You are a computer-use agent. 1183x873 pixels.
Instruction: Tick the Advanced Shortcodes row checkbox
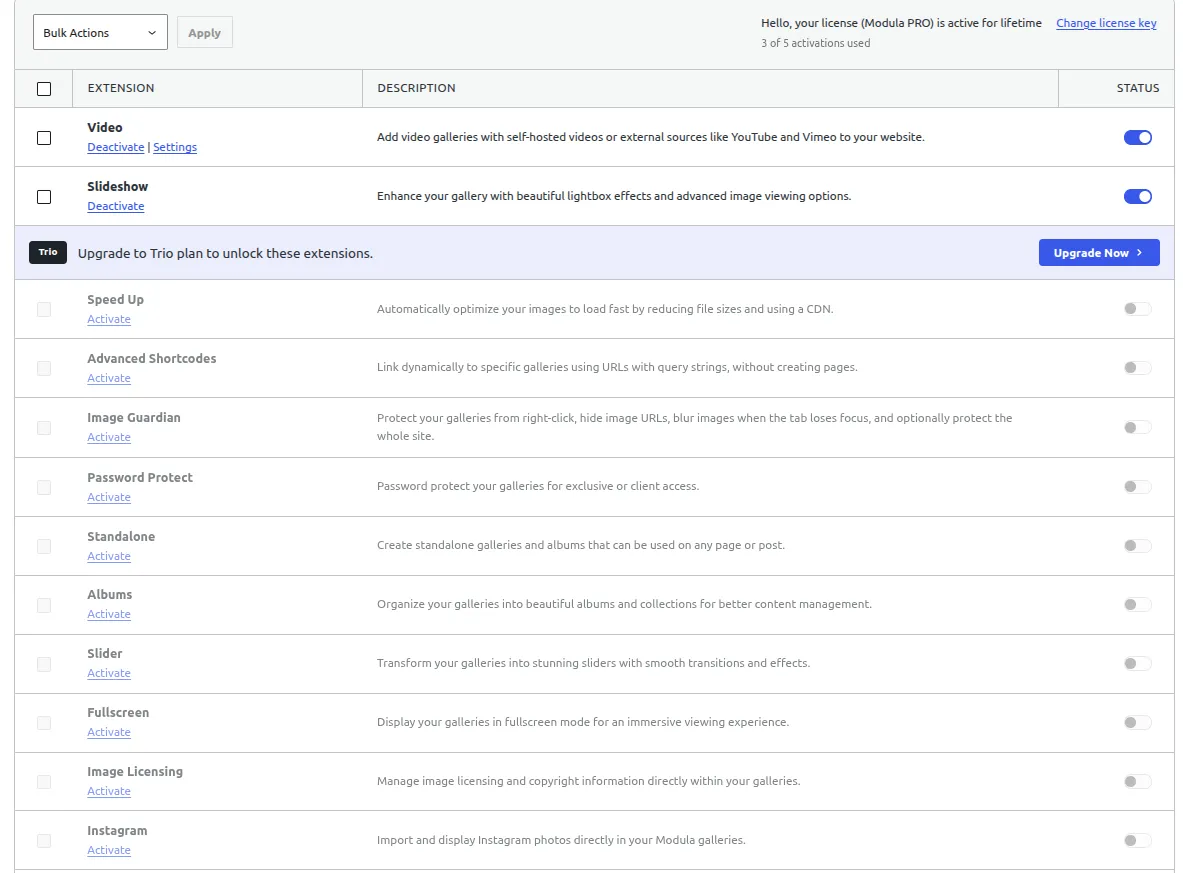click(45, 368)
